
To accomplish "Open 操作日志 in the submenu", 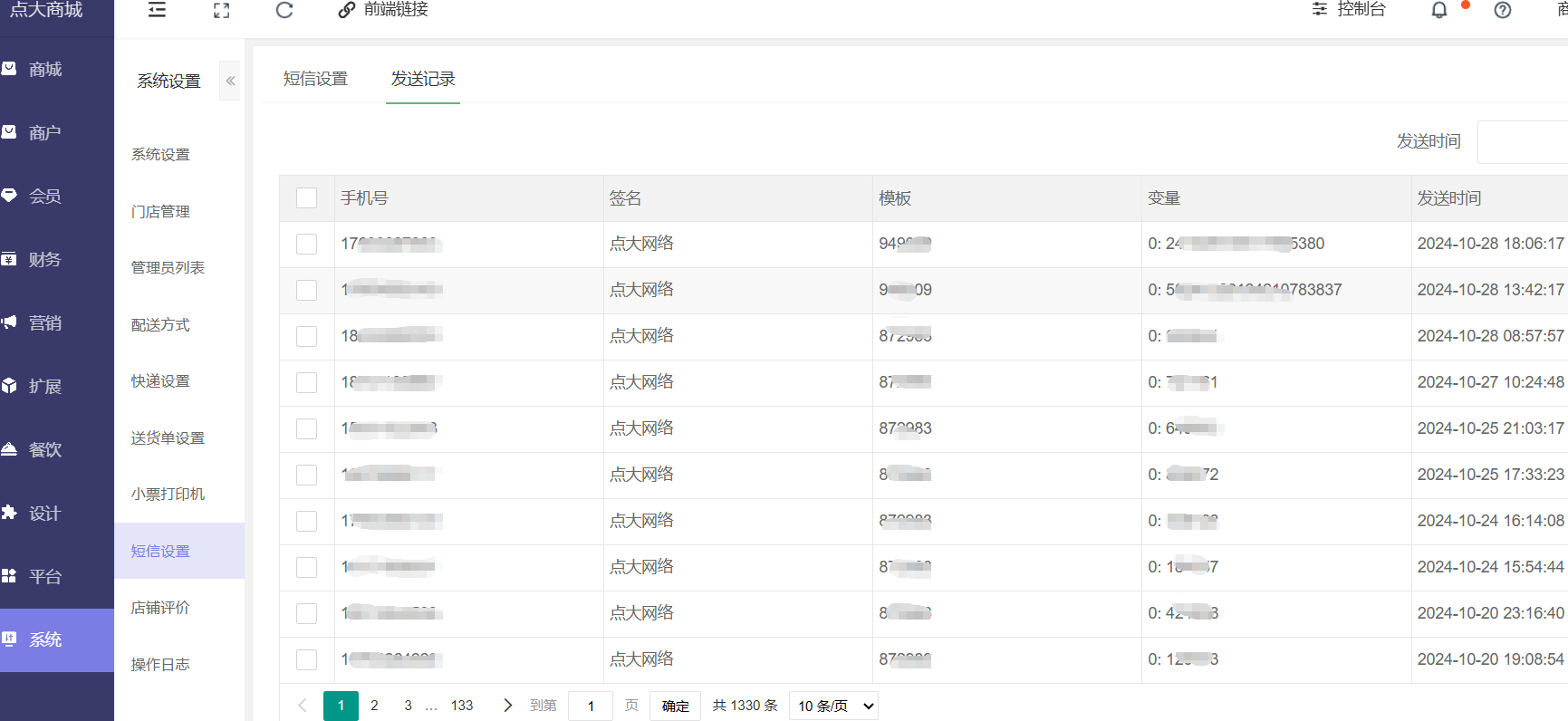I will (160, 665).
